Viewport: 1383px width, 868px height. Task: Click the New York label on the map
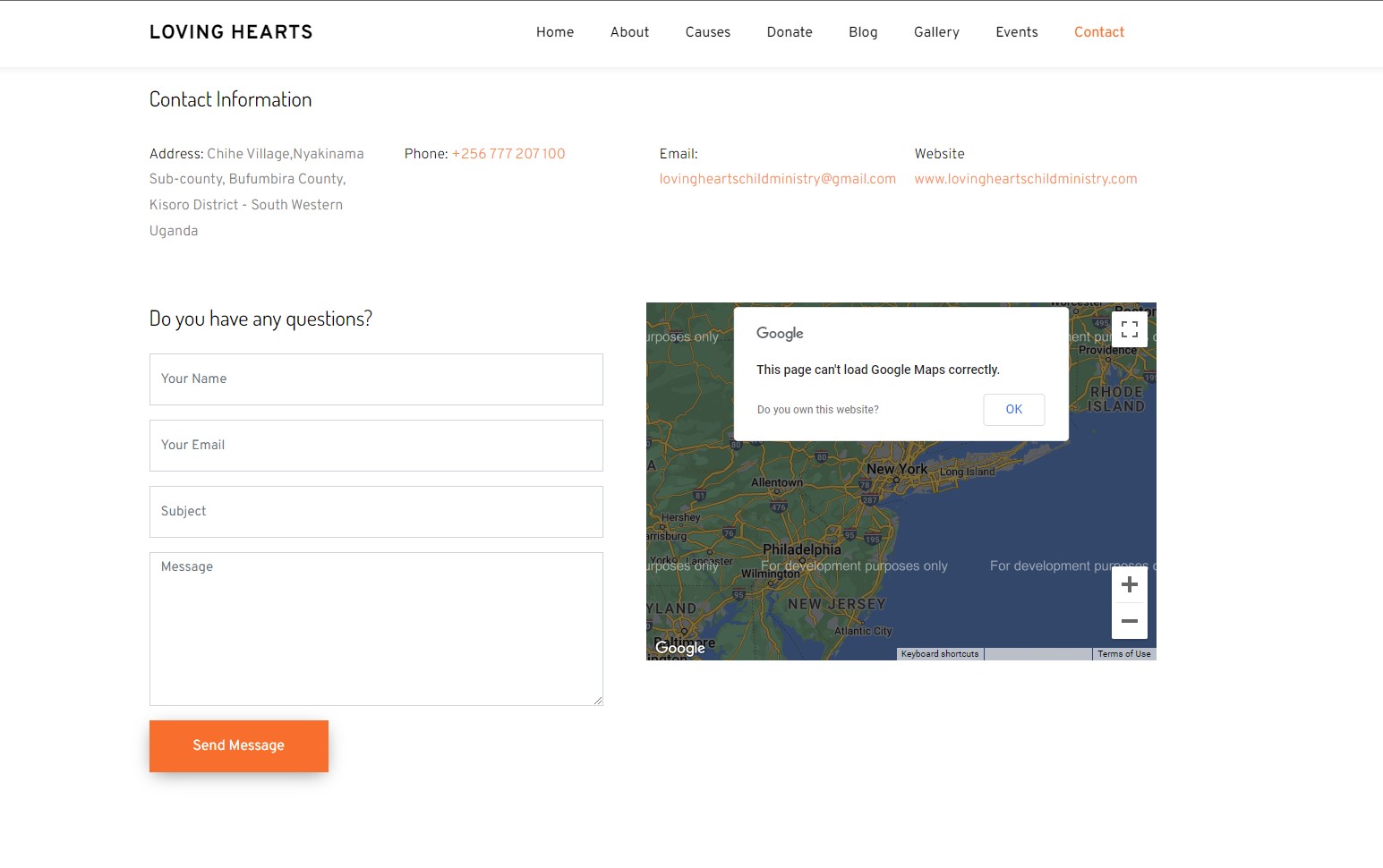pos(897,469)
